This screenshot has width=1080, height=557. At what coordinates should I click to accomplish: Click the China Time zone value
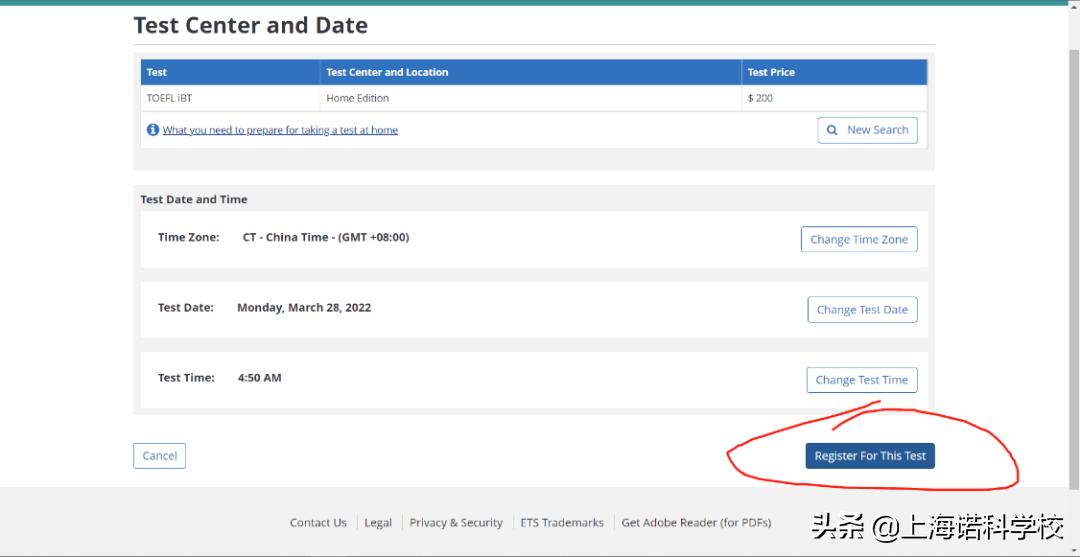click(x=326, y=238)
